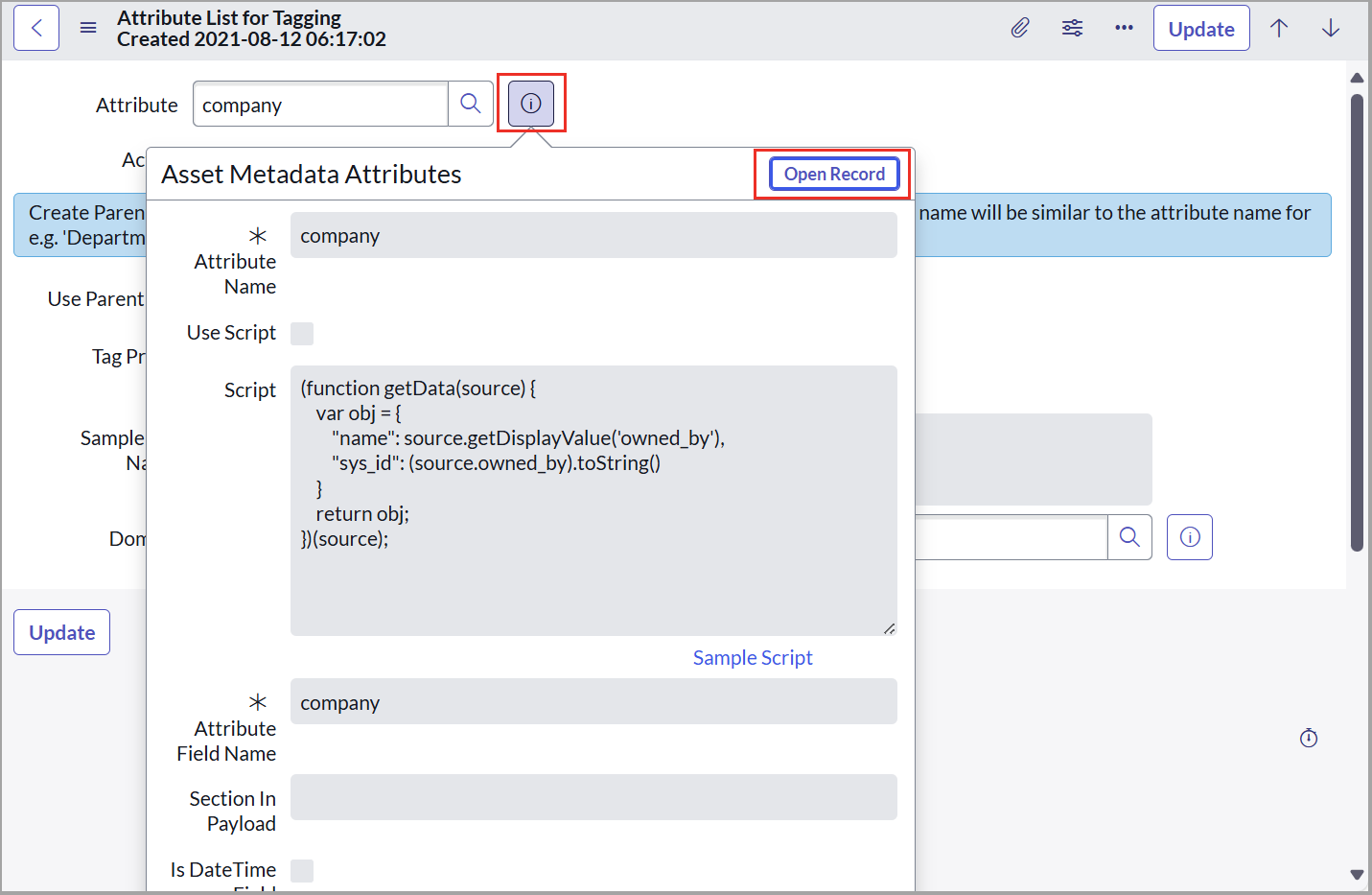The height and width of the screenshot is (895, 1372).
Task: Enable the Use Script checkbox
Action: pos(302,333)
